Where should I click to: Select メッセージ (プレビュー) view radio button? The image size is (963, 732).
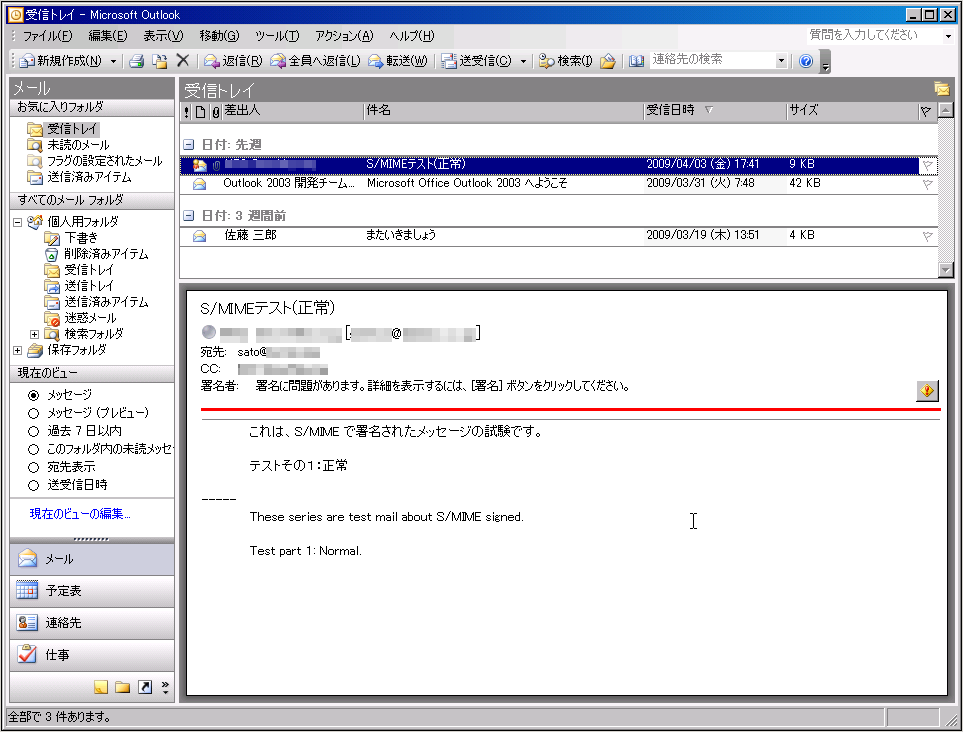[34, 413]
